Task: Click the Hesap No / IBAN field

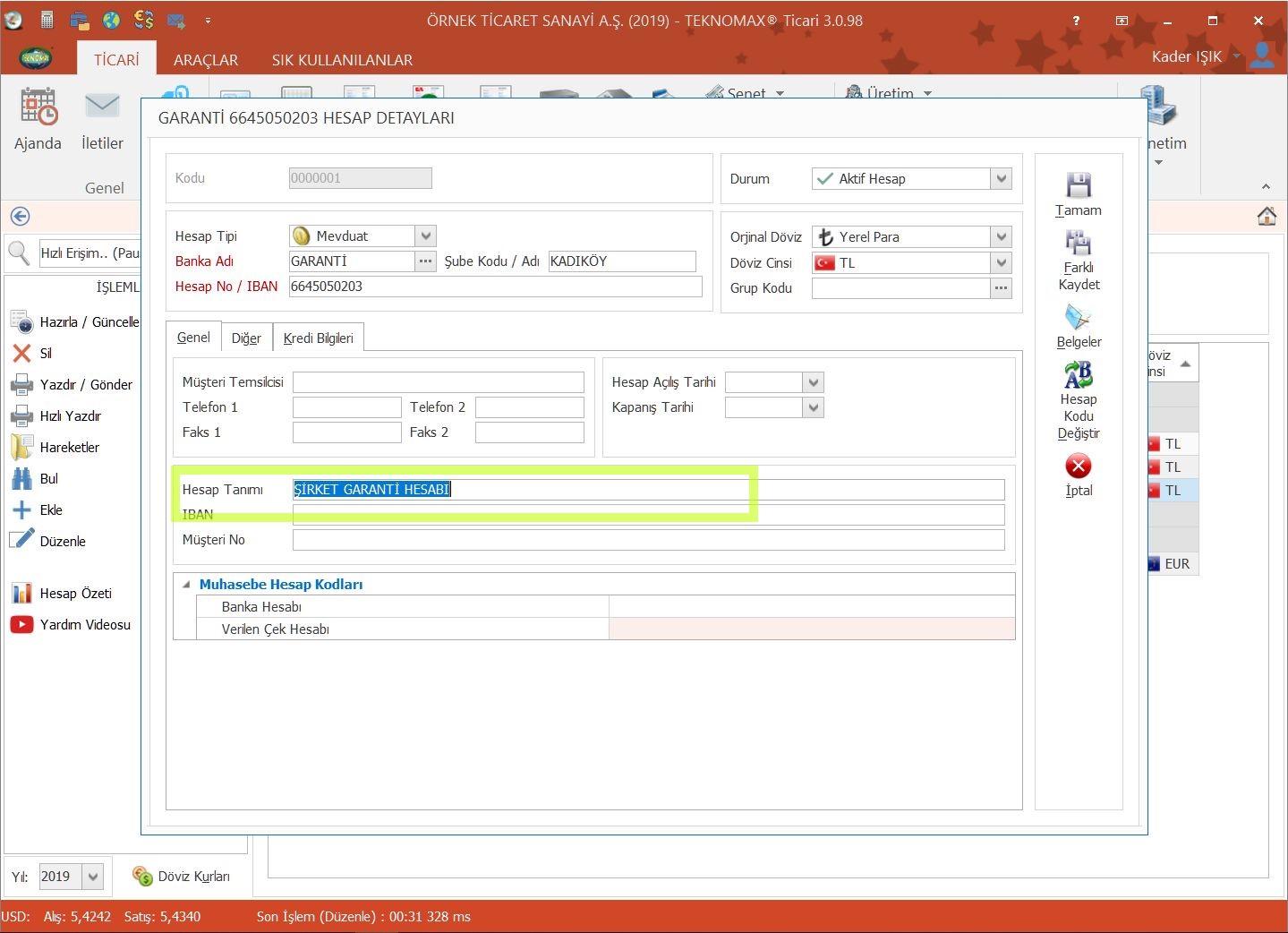Action: point(496,287)
